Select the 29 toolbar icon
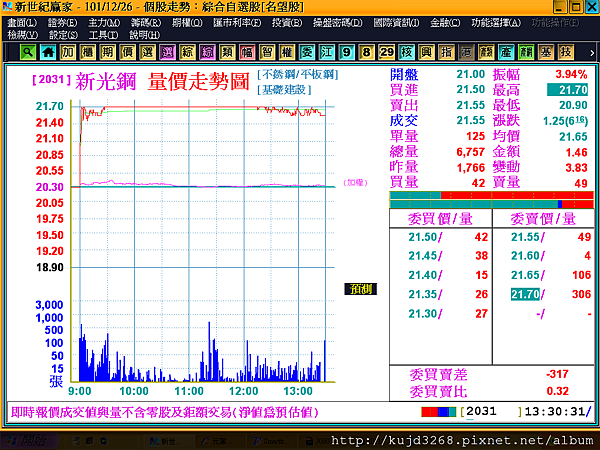 [386, 52]
